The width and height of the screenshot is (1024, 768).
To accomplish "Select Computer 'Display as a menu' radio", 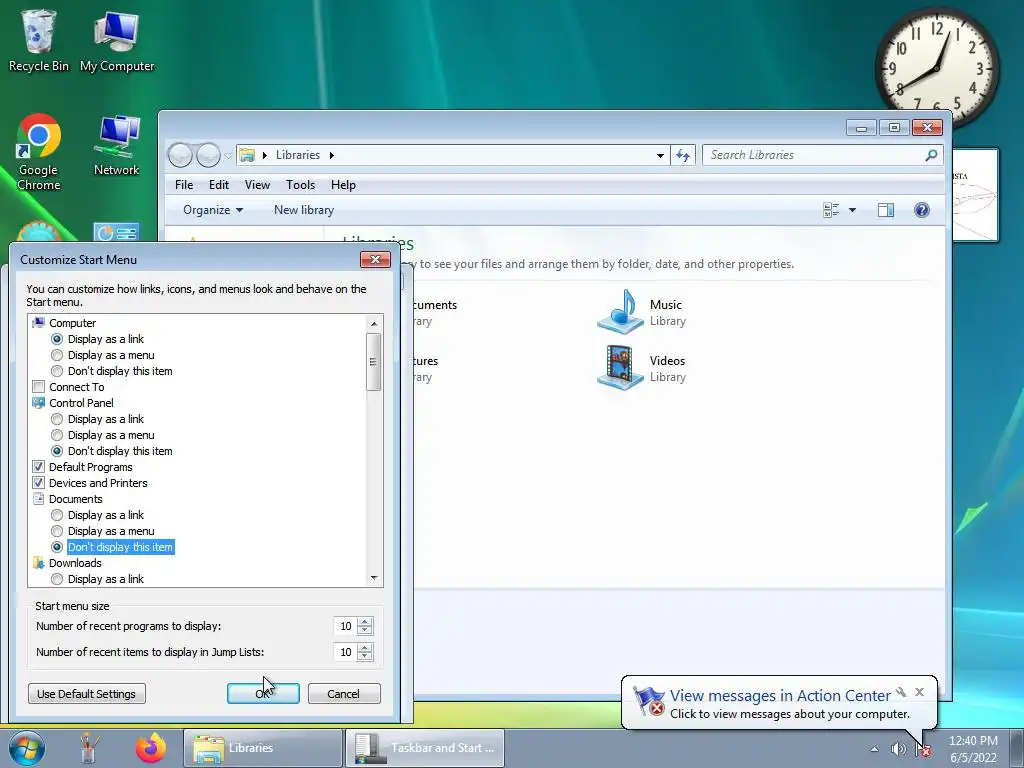I will [57, 355].
